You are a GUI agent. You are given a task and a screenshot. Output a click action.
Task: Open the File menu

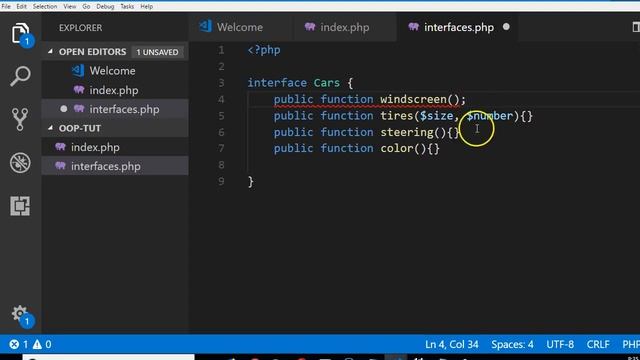click(x=6, y=7)
